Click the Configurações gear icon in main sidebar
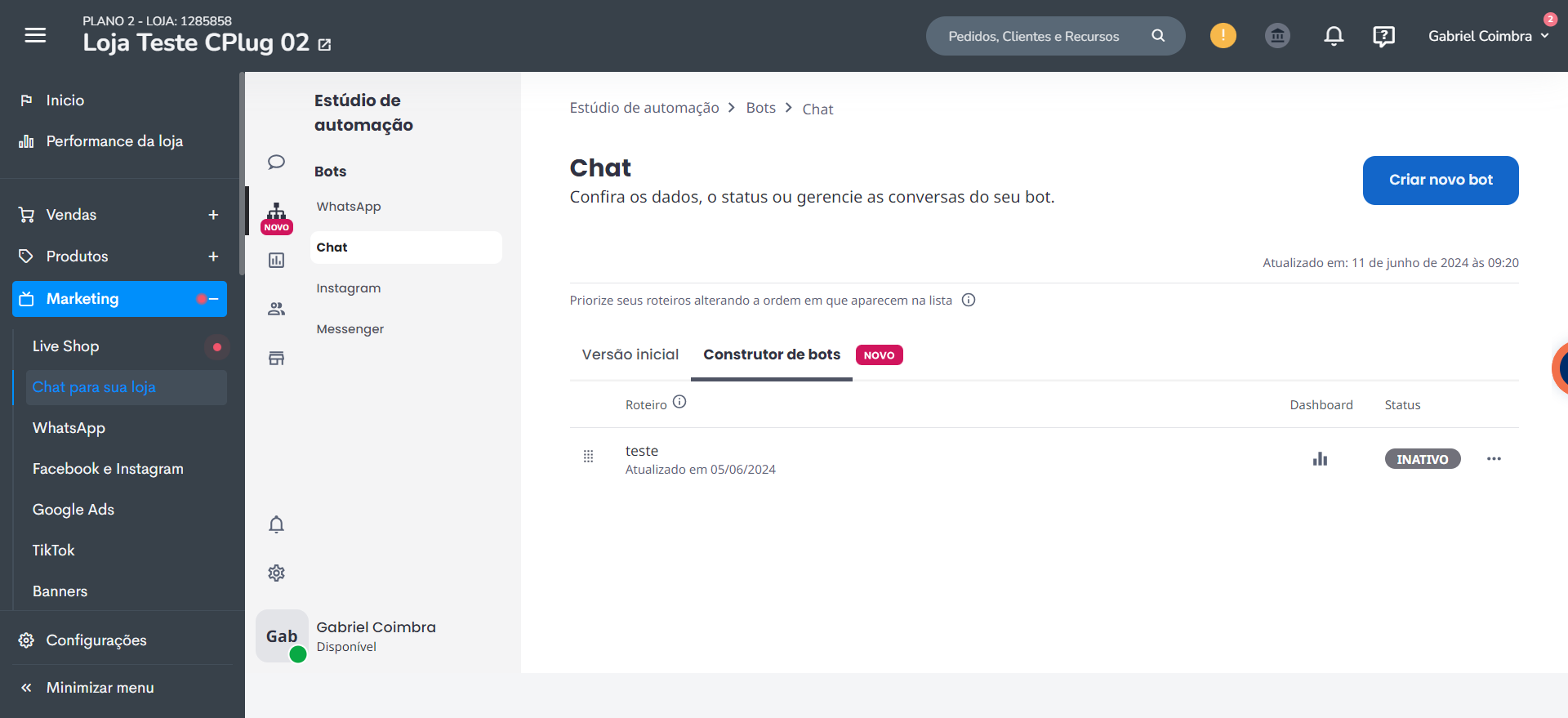This screenshot has height=718, width=1568. pos(26,640)
